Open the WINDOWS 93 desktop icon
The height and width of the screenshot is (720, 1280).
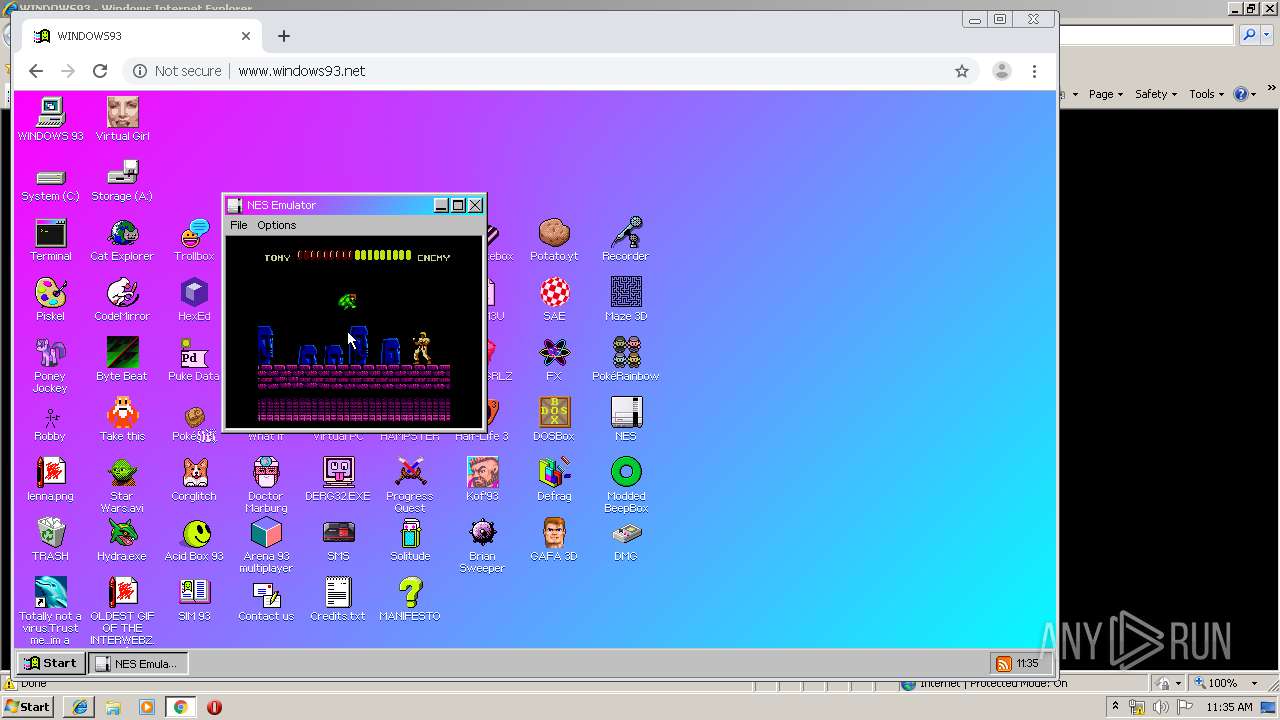point(50,119)
